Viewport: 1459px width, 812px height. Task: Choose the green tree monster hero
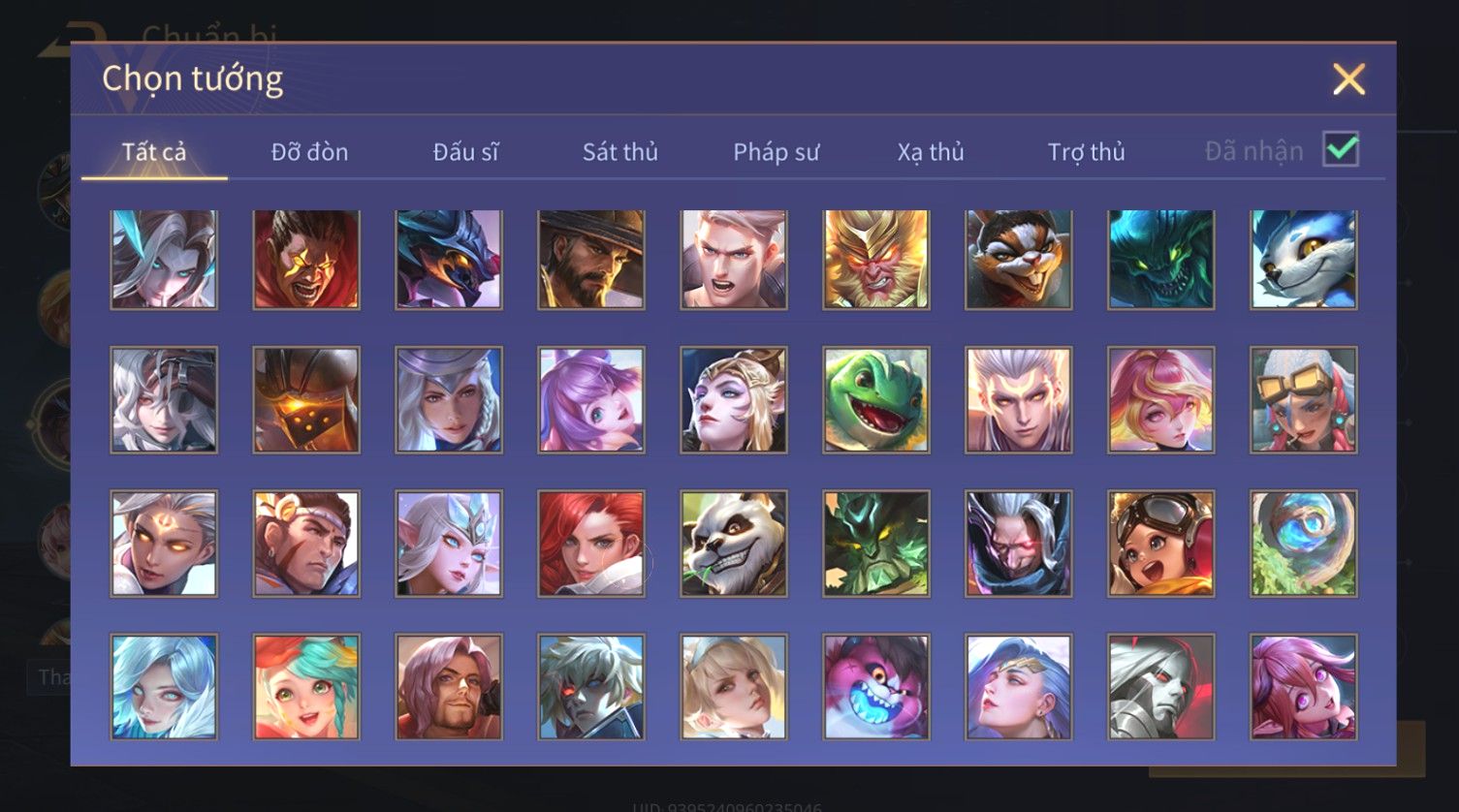point(876,543)
